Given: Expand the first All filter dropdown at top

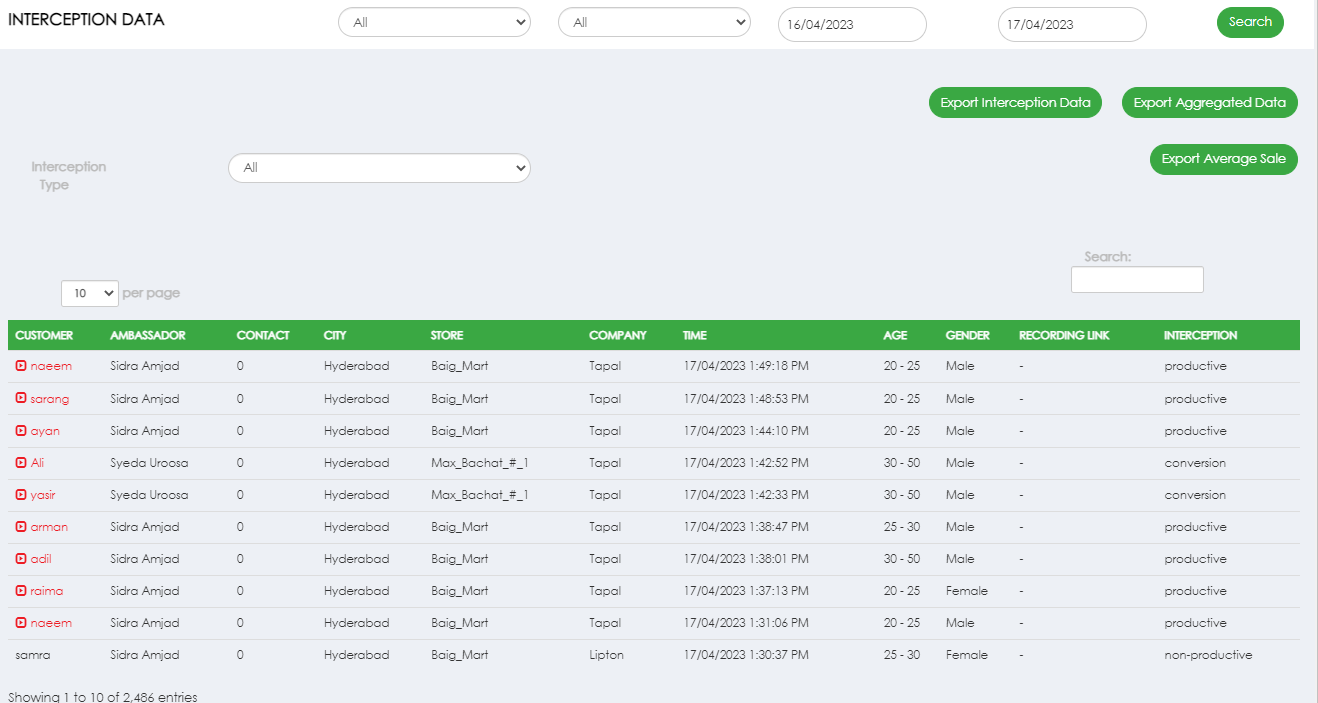Looking at the screenshot, I should click(x=434, y=22).
